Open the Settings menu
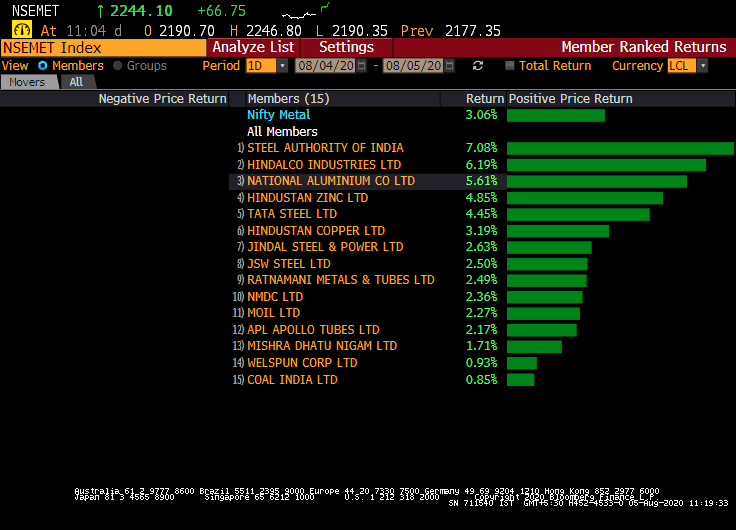Viewport: 736px width, 530px height. tap(346, 47)
